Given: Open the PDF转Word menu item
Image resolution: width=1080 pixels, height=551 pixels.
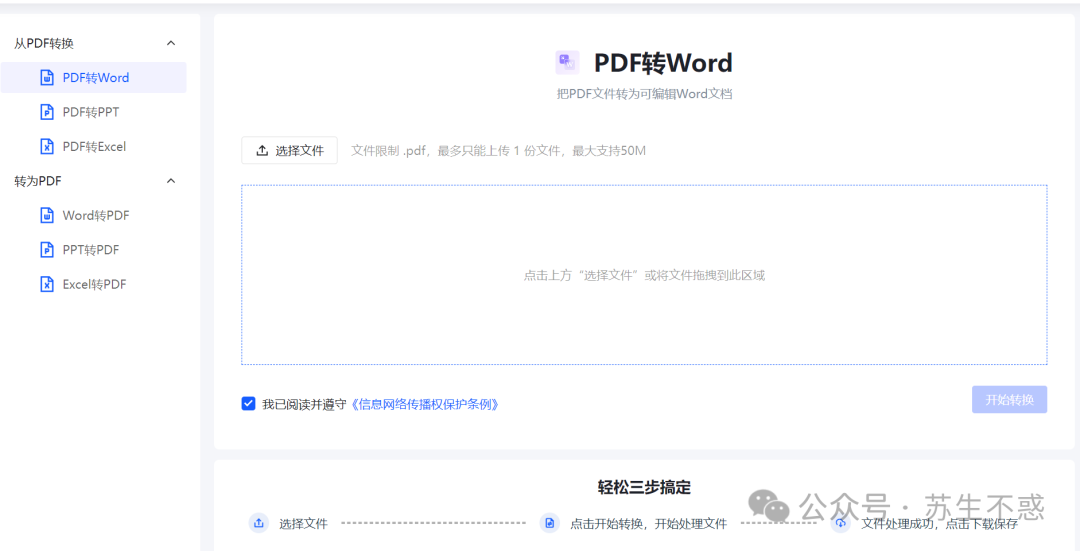Looking at the screenshot, I should 94,78.
